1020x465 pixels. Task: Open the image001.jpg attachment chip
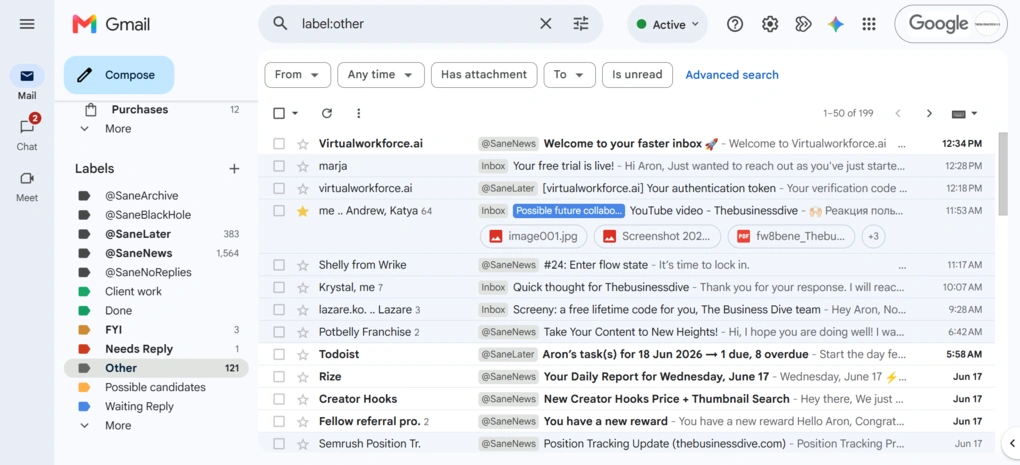point(533,236)
